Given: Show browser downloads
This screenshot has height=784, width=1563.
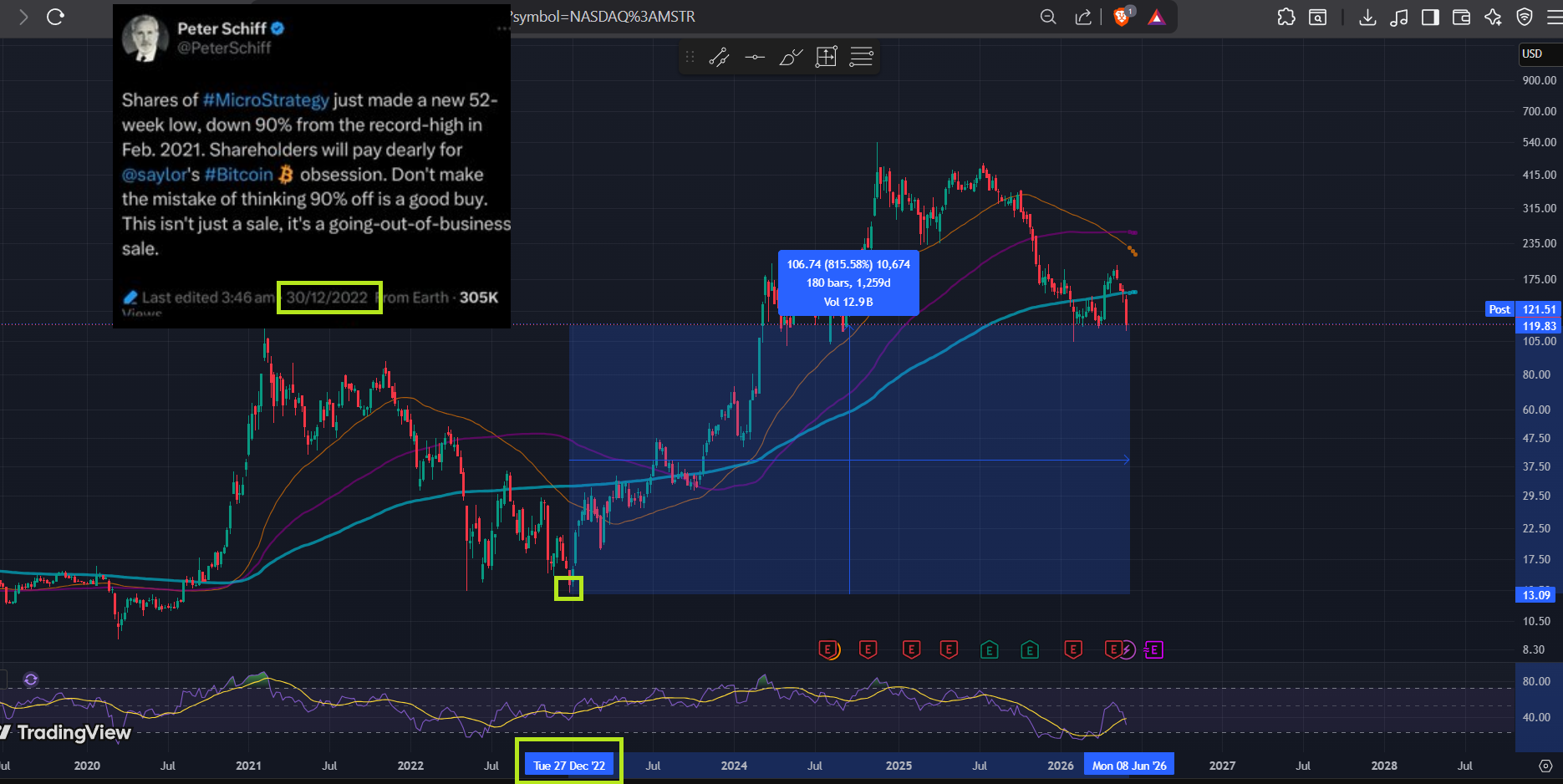Looking at the screenshot, I should point(1367,17).
